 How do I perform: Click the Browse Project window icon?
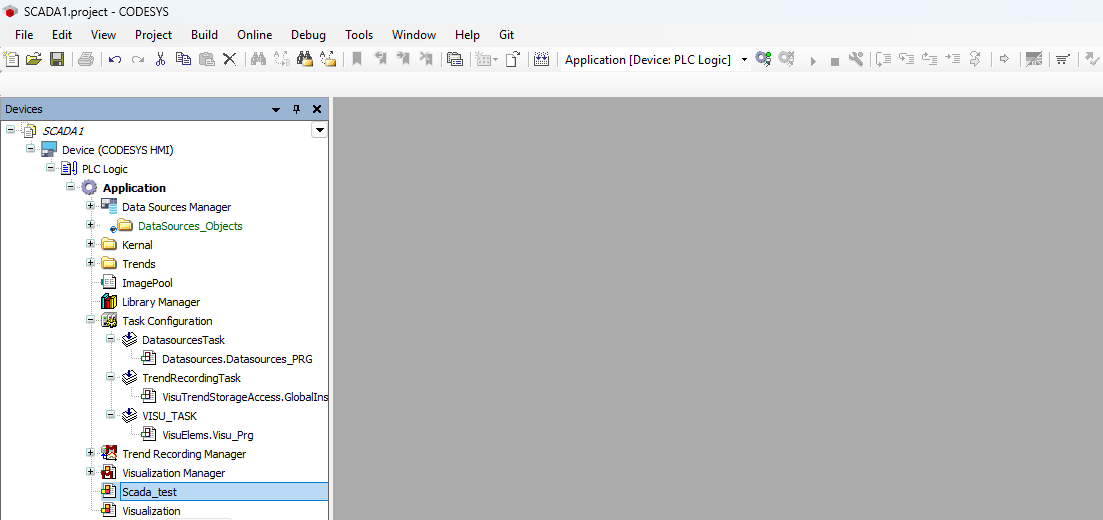(455, 60)
